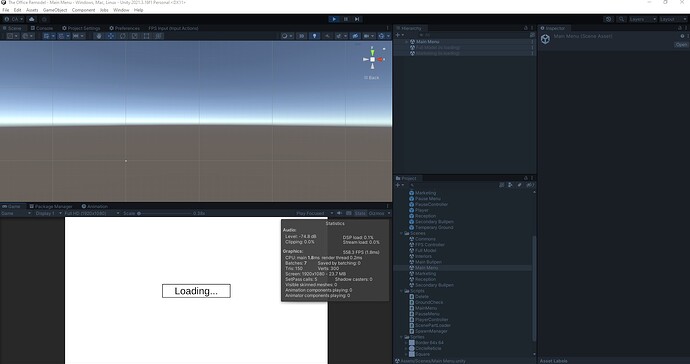Collapse the Scripts folder in Project
Image resolution: width=690 pixels, height=364 pixels.
click(401, 291)
